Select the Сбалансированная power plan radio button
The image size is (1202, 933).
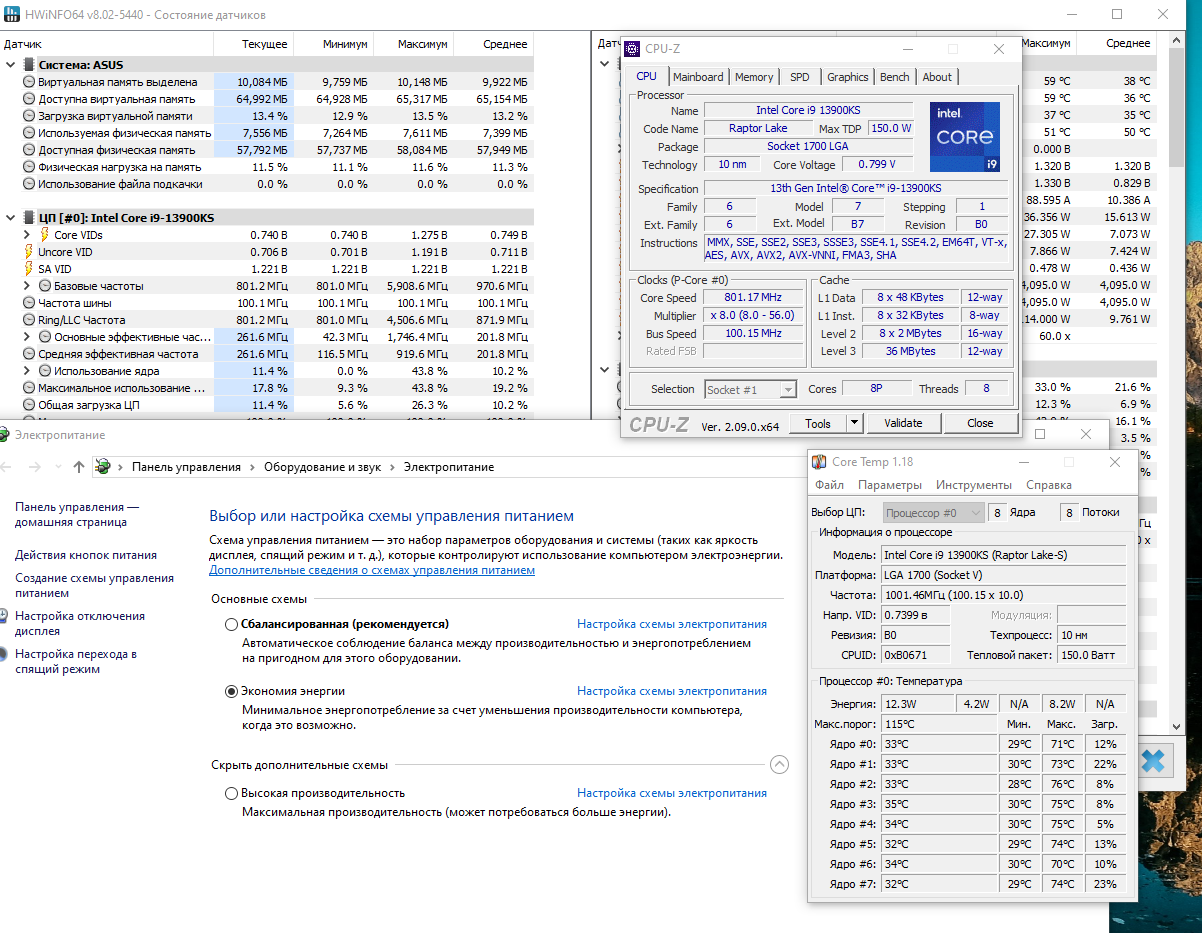pos(232,624)
